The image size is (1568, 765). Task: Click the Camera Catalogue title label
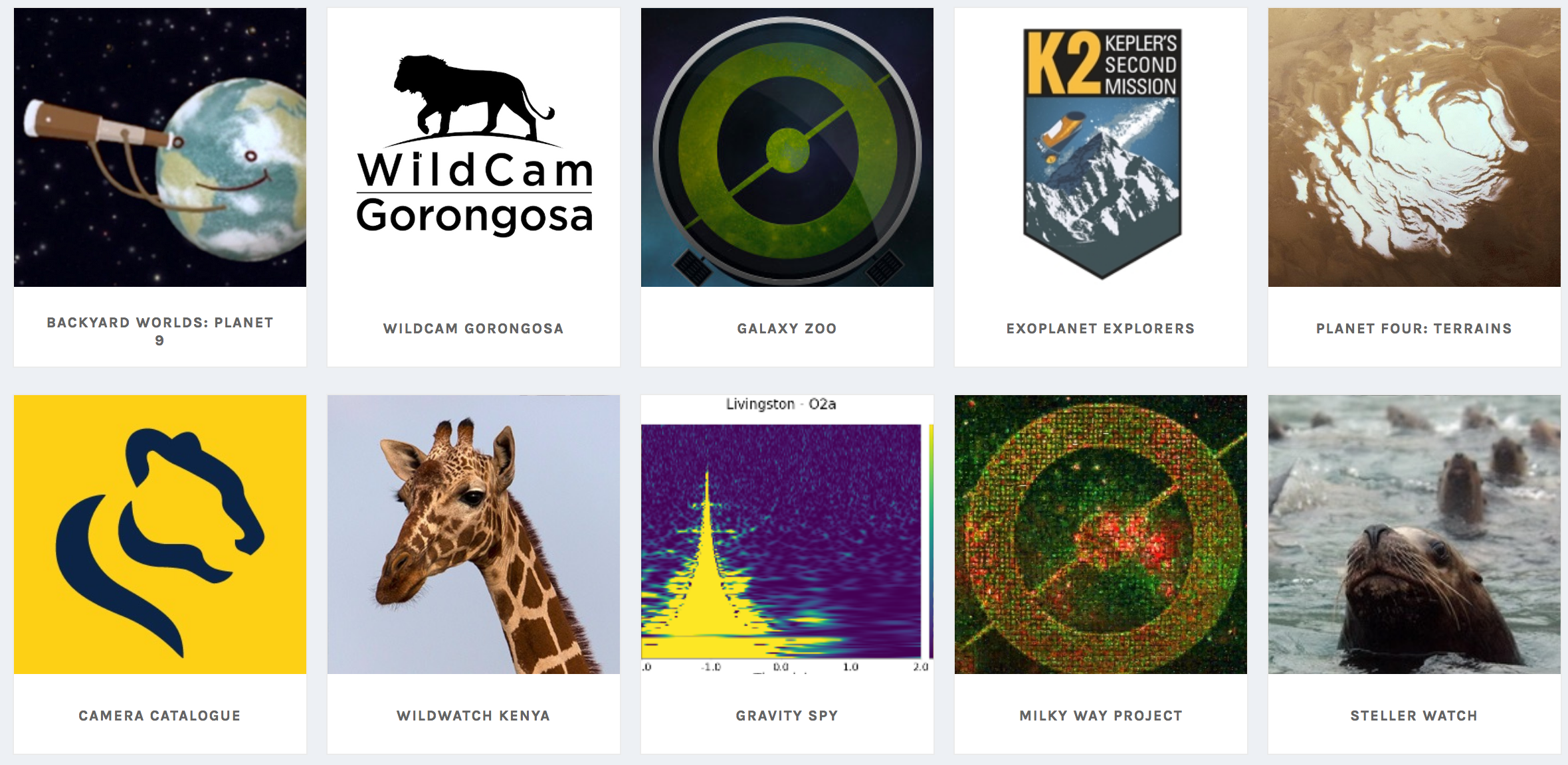(x=160, y=716)
